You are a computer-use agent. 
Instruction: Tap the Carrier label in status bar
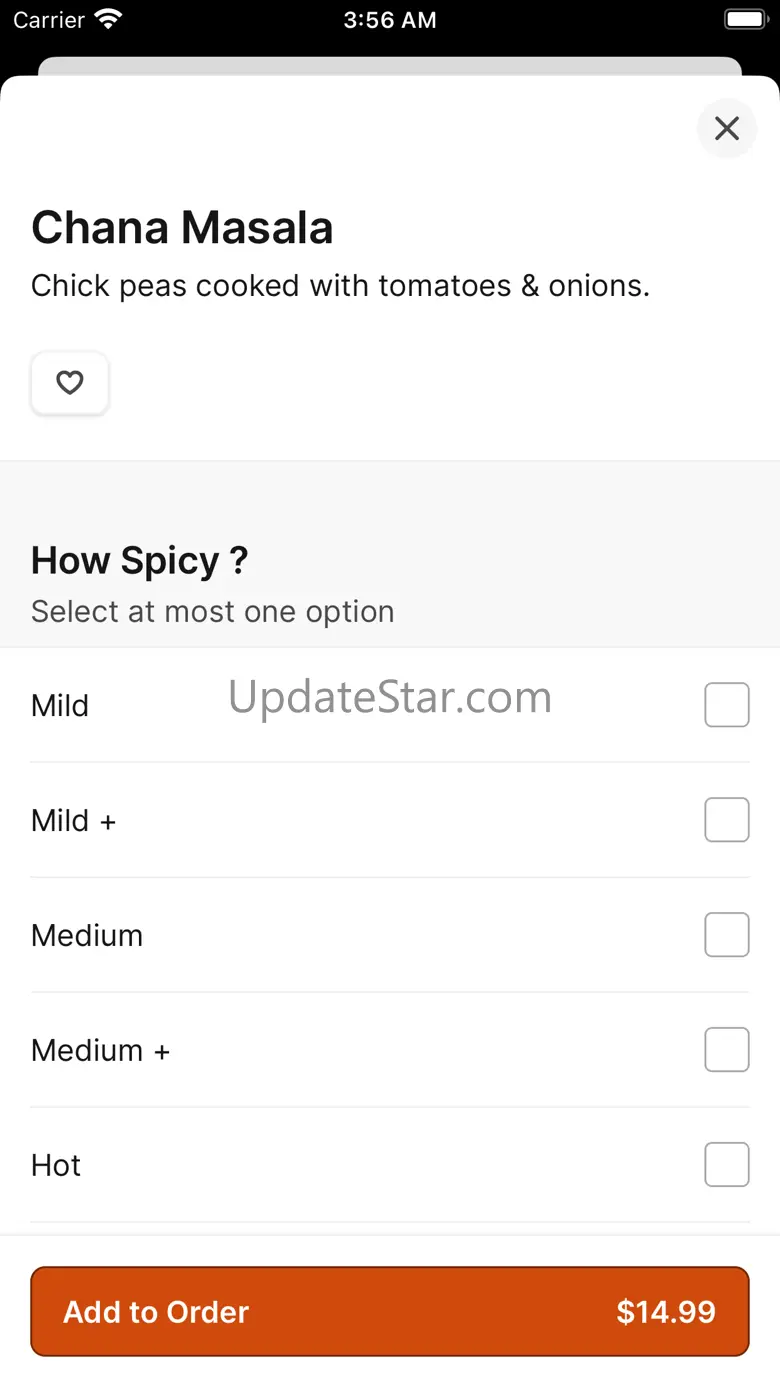tap(49, 20)
